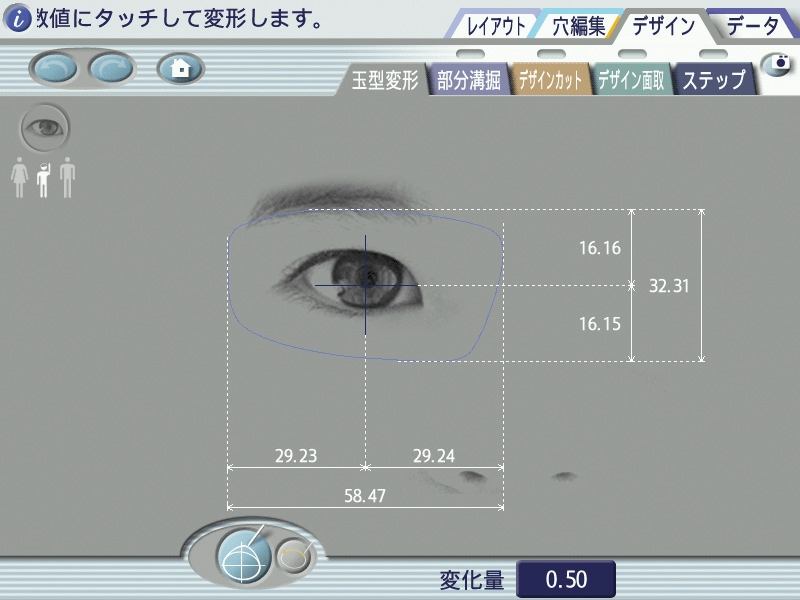Select the 部分溝掘 sub-tab

tap(469, 80)
